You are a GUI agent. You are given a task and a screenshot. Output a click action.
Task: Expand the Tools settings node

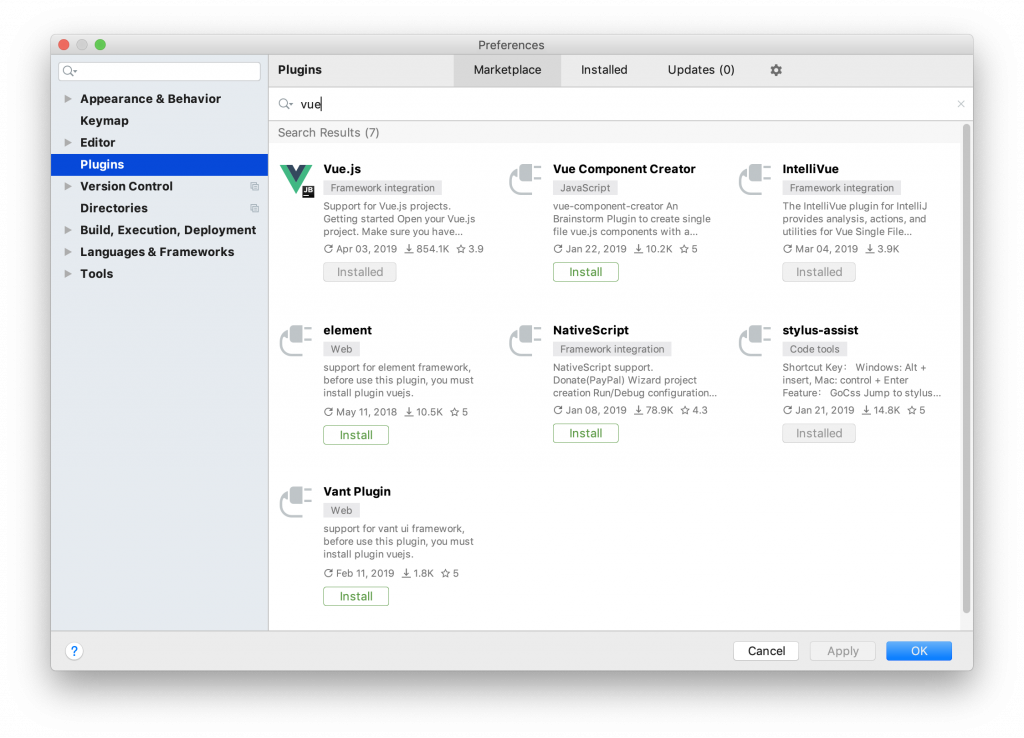point(68,274)
